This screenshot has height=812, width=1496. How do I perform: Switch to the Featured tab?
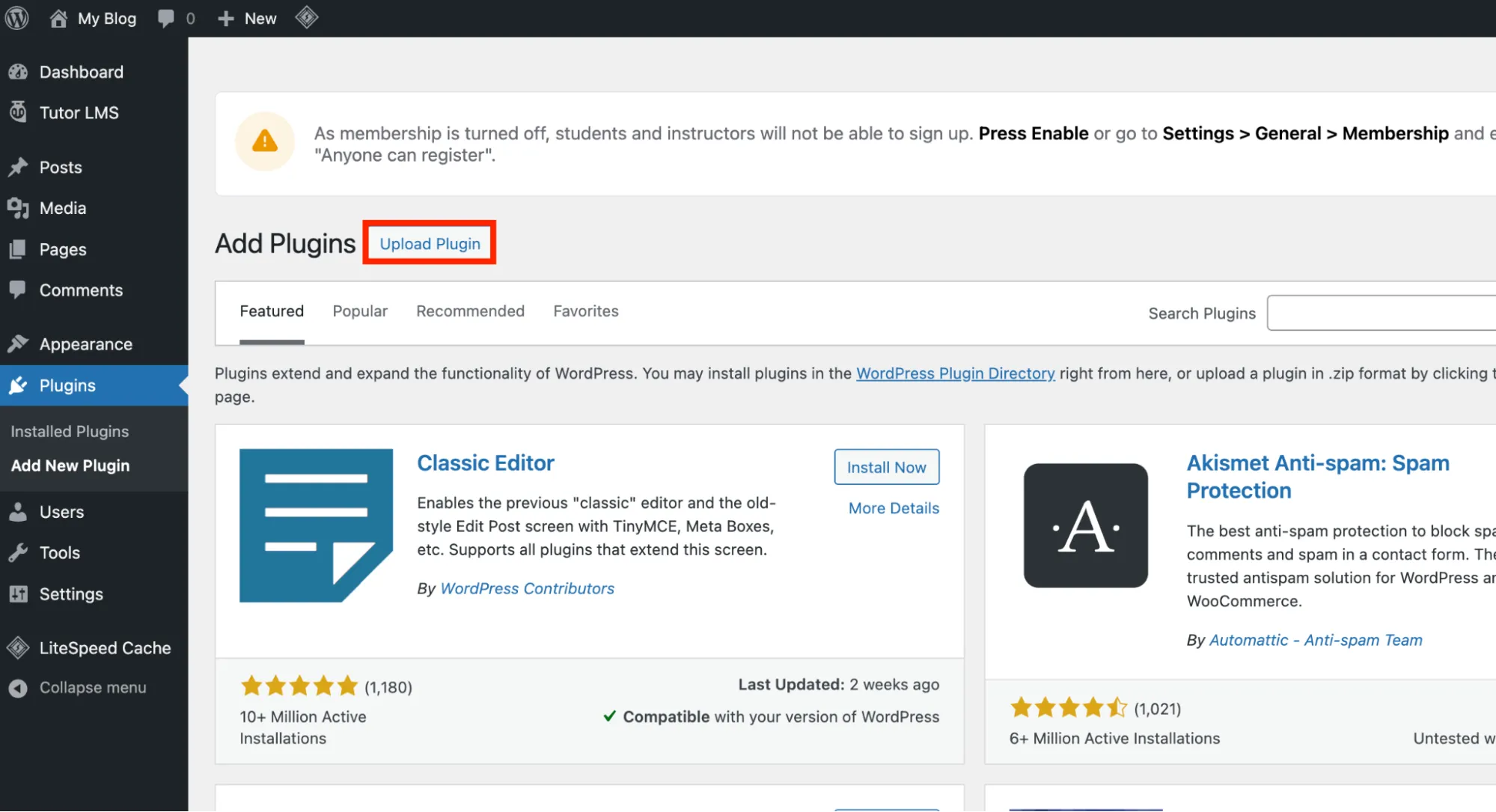pyautogui.click(x=272, y=311)
